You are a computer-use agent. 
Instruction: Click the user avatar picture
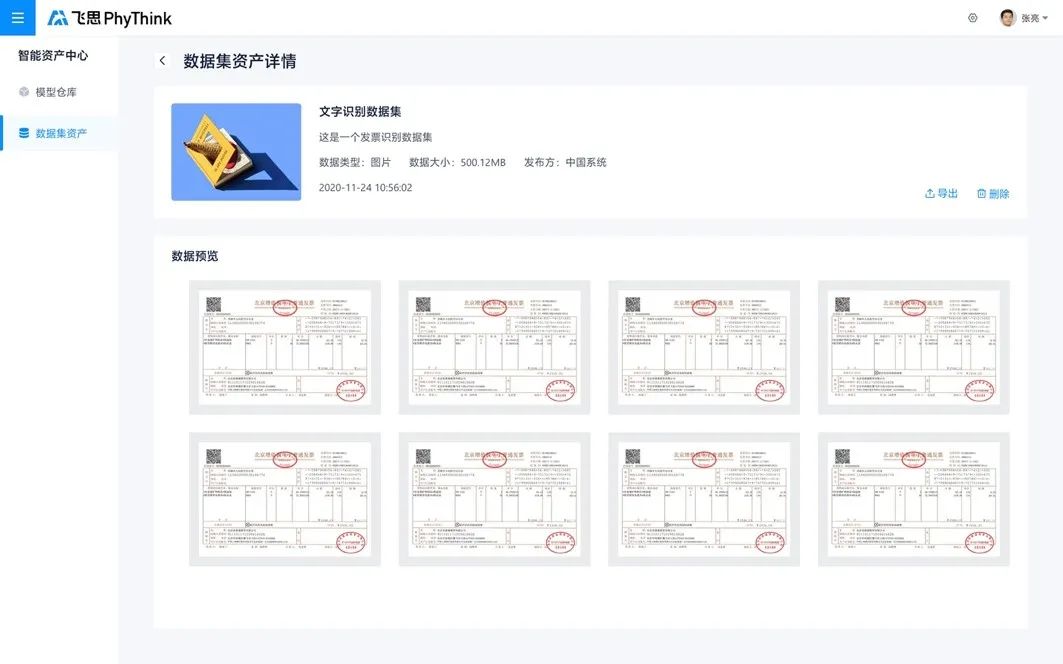(1007, 18)
